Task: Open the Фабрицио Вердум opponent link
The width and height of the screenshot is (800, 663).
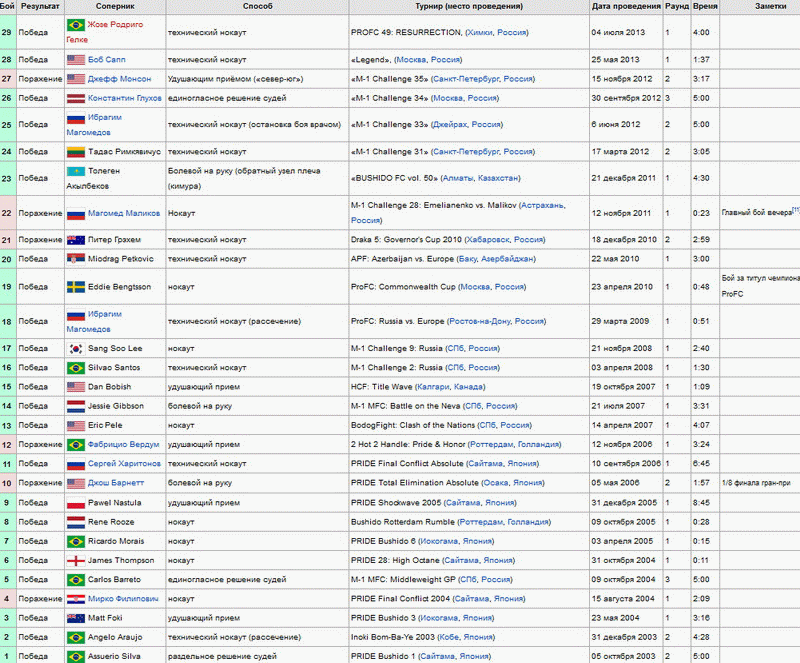Action: (x=124, y=444)
